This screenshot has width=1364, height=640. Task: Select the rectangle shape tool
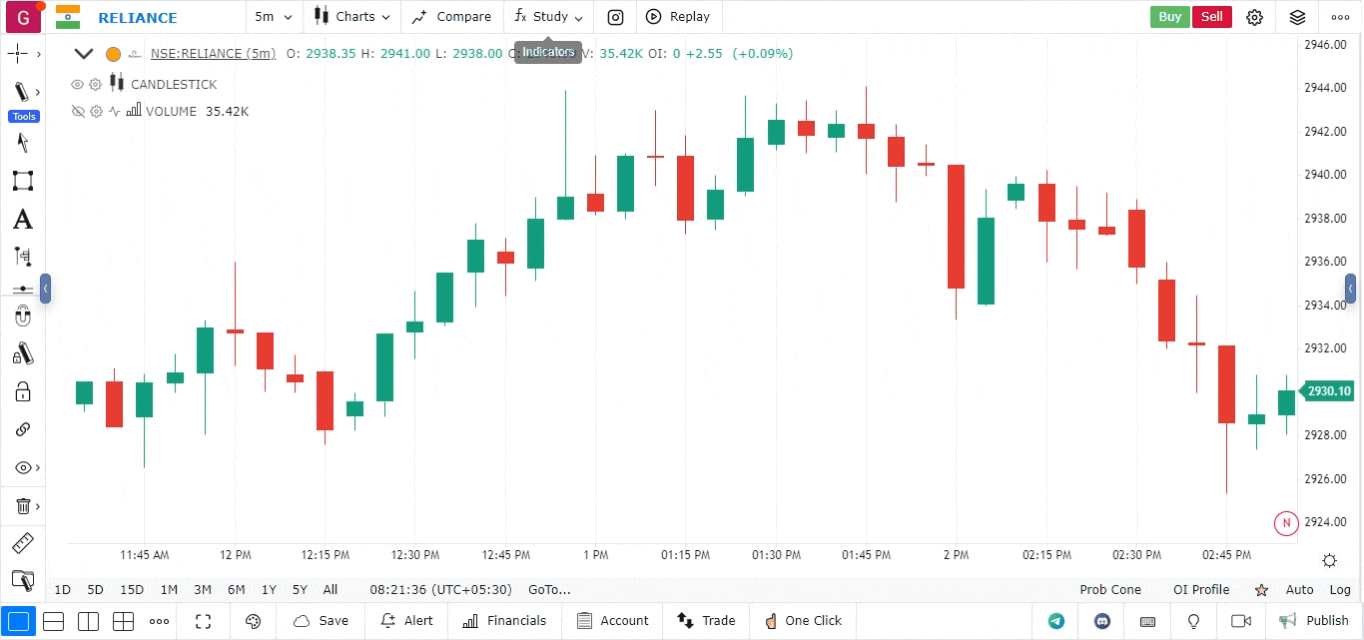tap(22, 181)
